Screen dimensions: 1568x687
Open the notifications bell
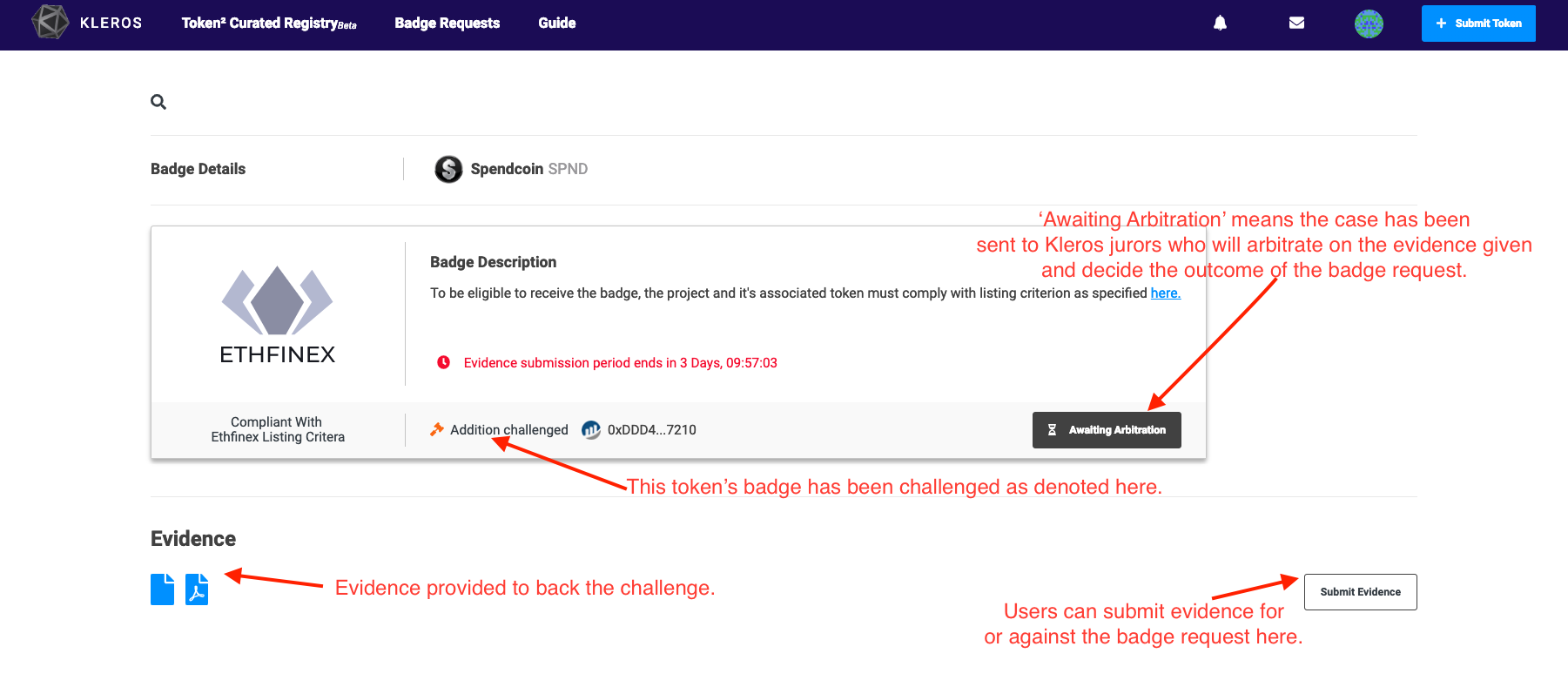click(1221, 24)
